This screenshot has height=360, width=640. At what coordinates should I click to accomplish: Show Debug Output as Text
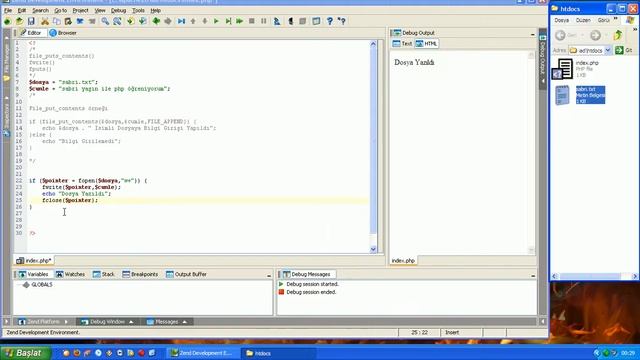pos(402,44)
